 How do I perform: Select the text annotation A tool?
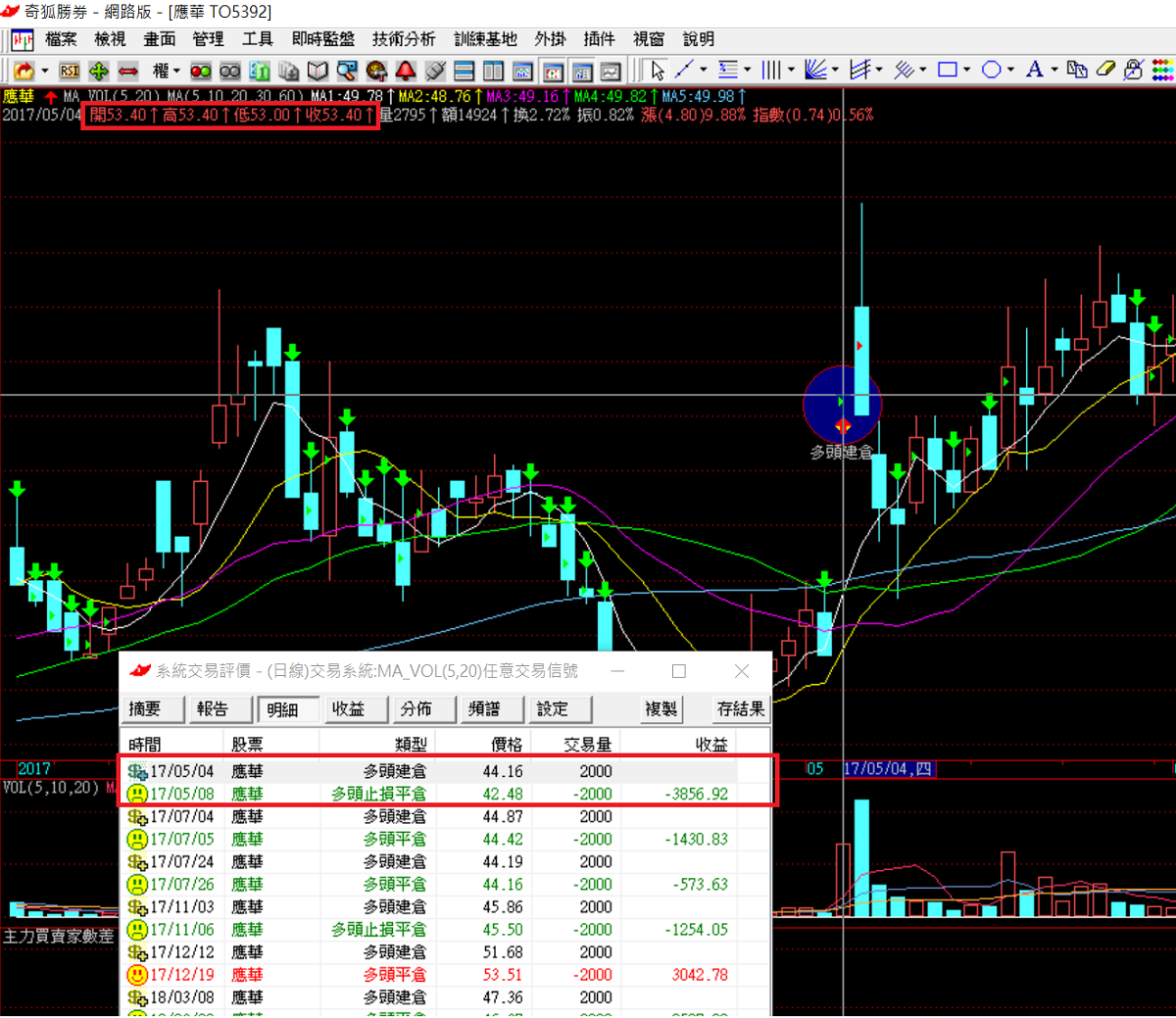point(1034,70)
